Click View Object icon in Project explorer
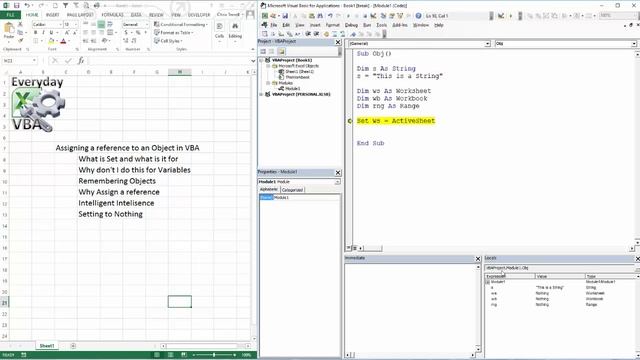Screen dimensions: 640x360 coord(272,51)
